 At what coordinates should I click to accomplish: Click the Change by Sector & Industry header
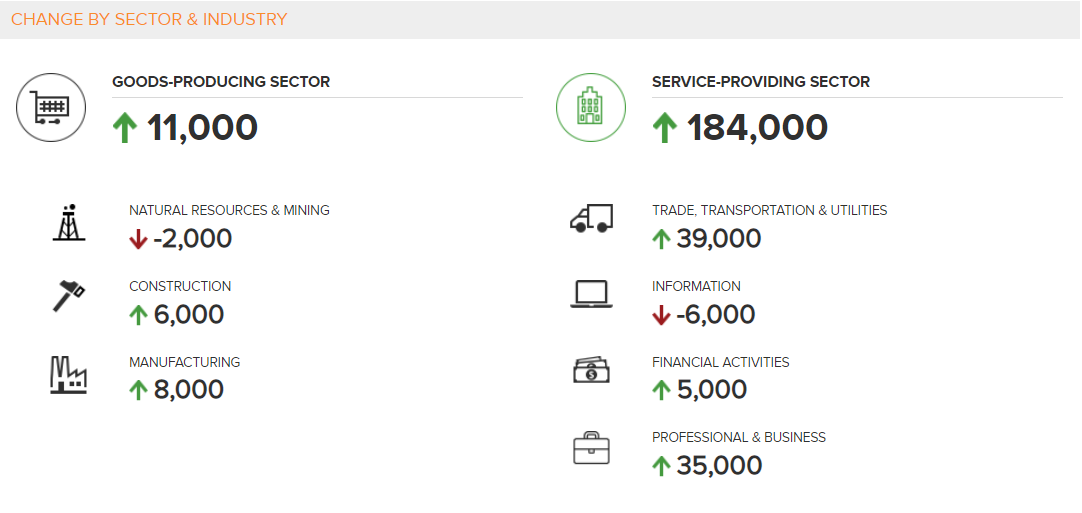[x=149, y=19]
